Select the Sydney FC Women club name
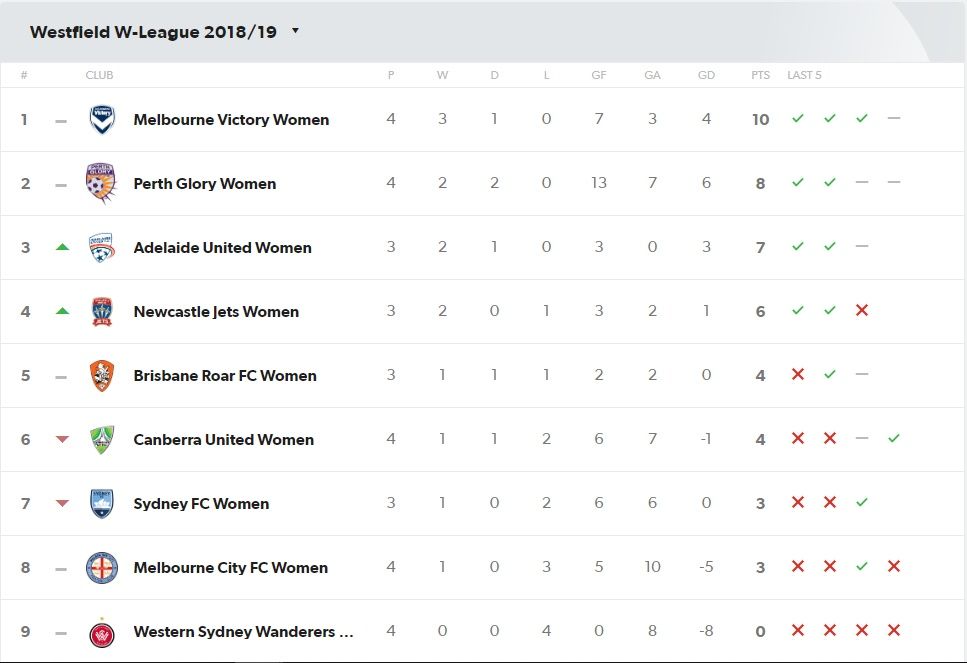 201,504
